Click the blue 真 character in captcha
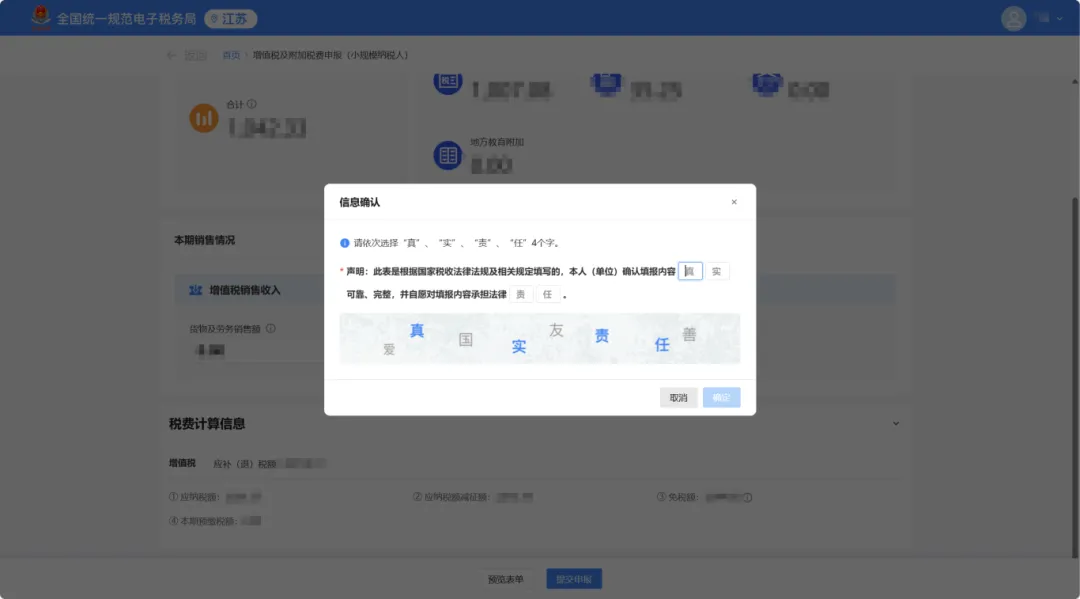 [417, 330]
